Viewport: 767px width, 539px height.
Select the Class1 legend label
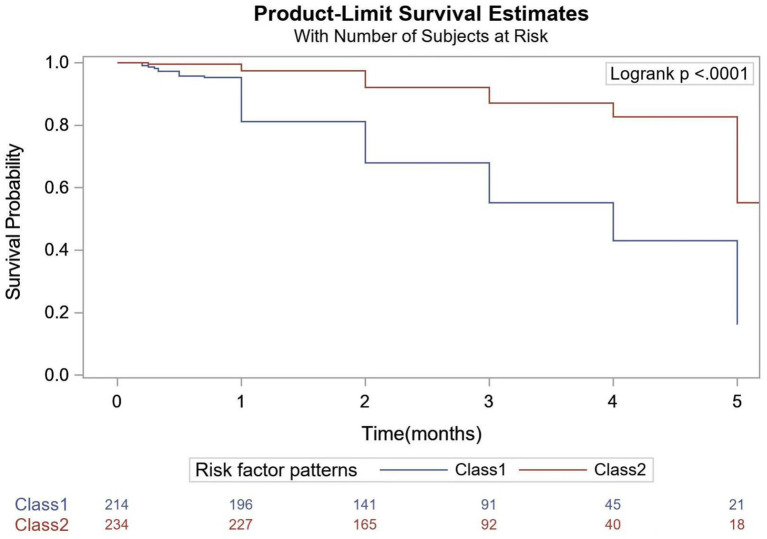click(480, 470)
